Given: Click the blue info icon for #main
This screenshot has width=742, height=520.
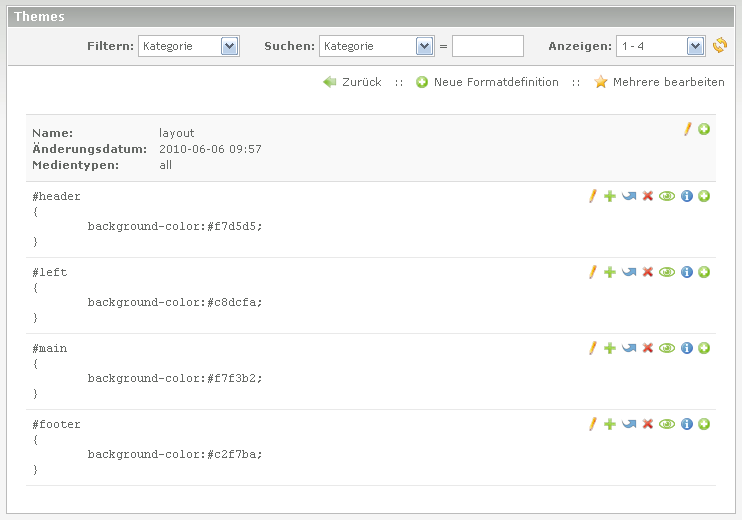Looking at the screenshot, I should (x=686, y=348).
